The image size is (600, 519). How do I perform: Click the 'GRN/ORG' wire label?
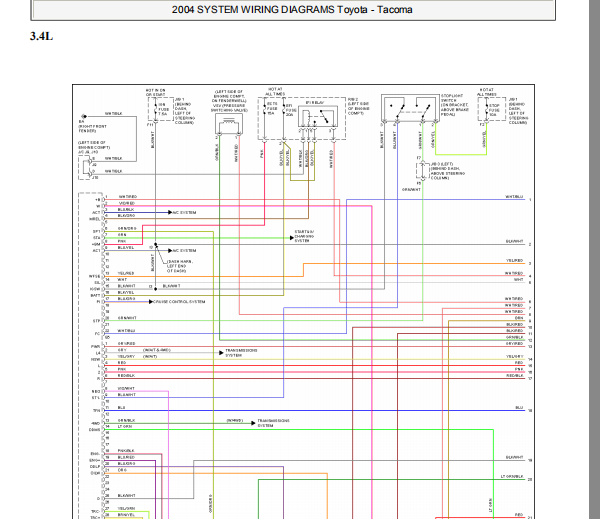click(127, 228)
